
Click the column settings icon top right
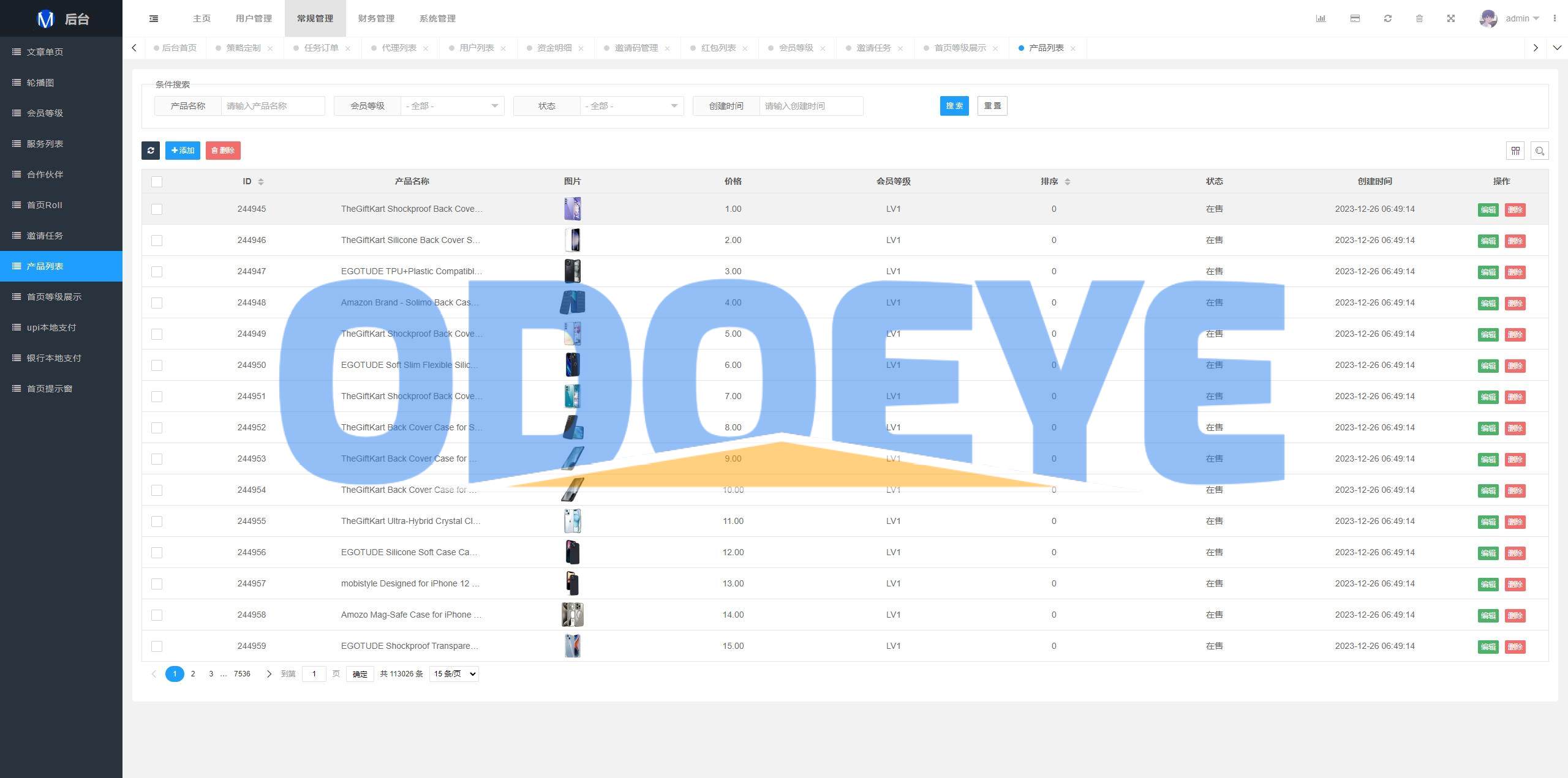1515,151
